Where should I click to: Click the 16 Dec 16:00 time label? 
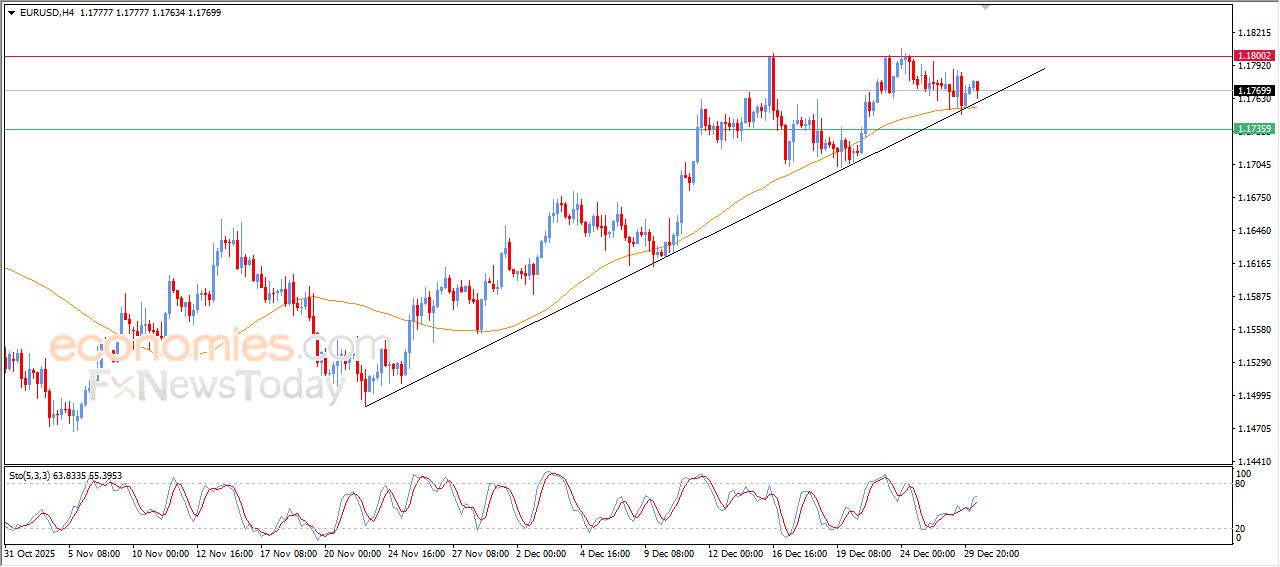tap(798, 552)
